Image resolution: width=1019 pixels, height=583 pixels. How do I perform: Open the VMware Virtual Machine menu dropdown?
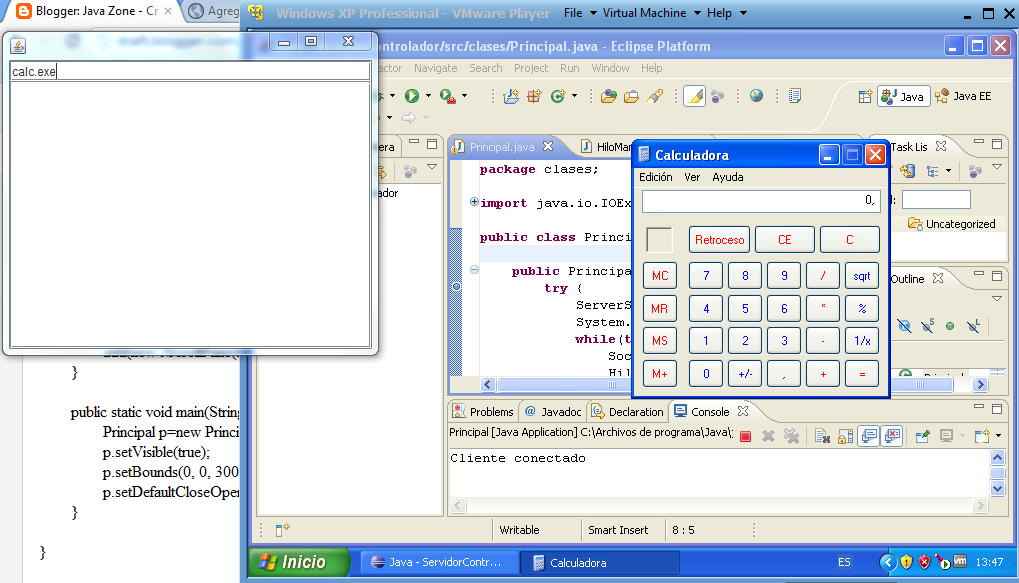tap(652, 13)
